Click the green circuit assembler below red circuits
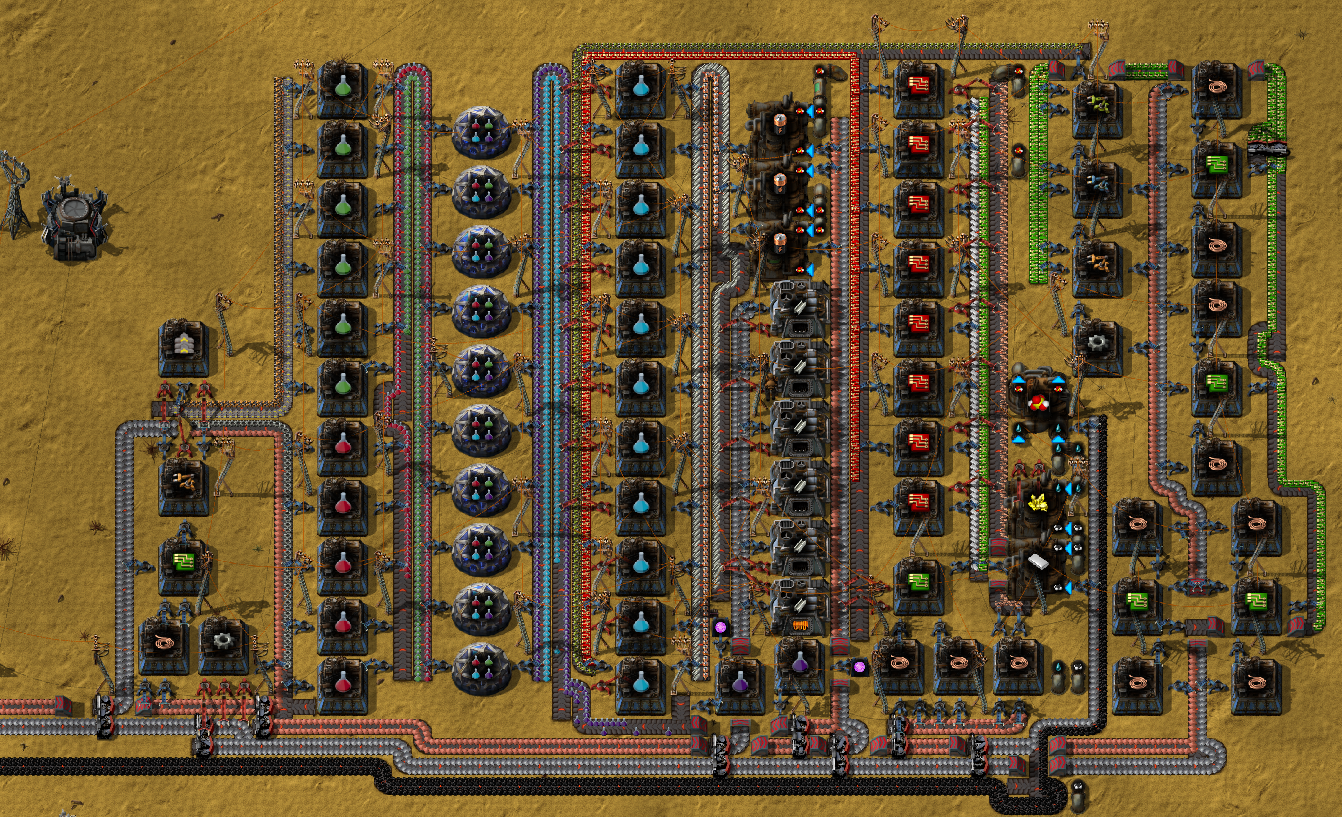Screen dimensions: 1342x817 (x=917, y=583)
